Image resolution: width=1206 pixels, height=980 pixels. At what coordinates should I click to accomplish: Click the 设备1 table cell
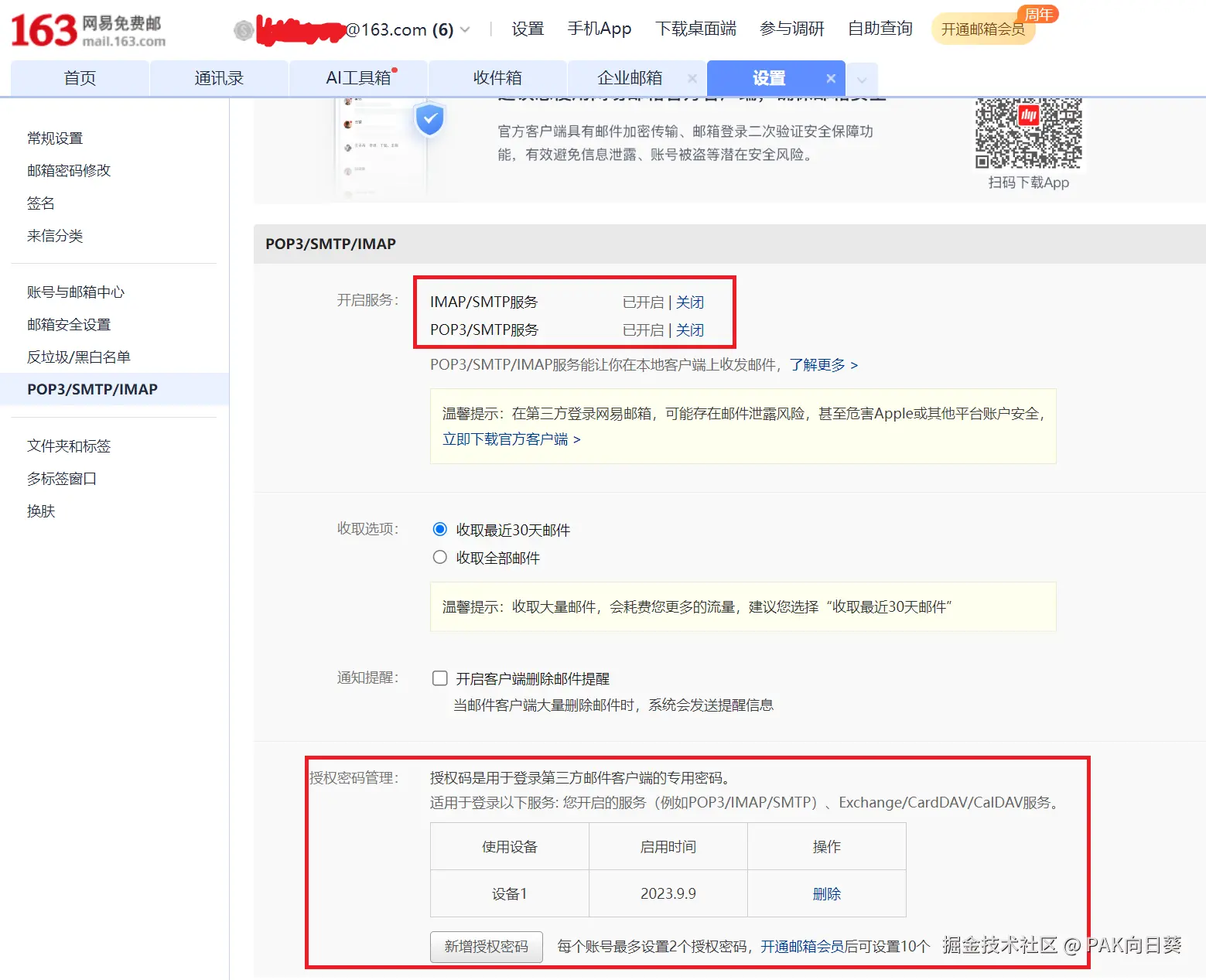[x=510, y=893]
